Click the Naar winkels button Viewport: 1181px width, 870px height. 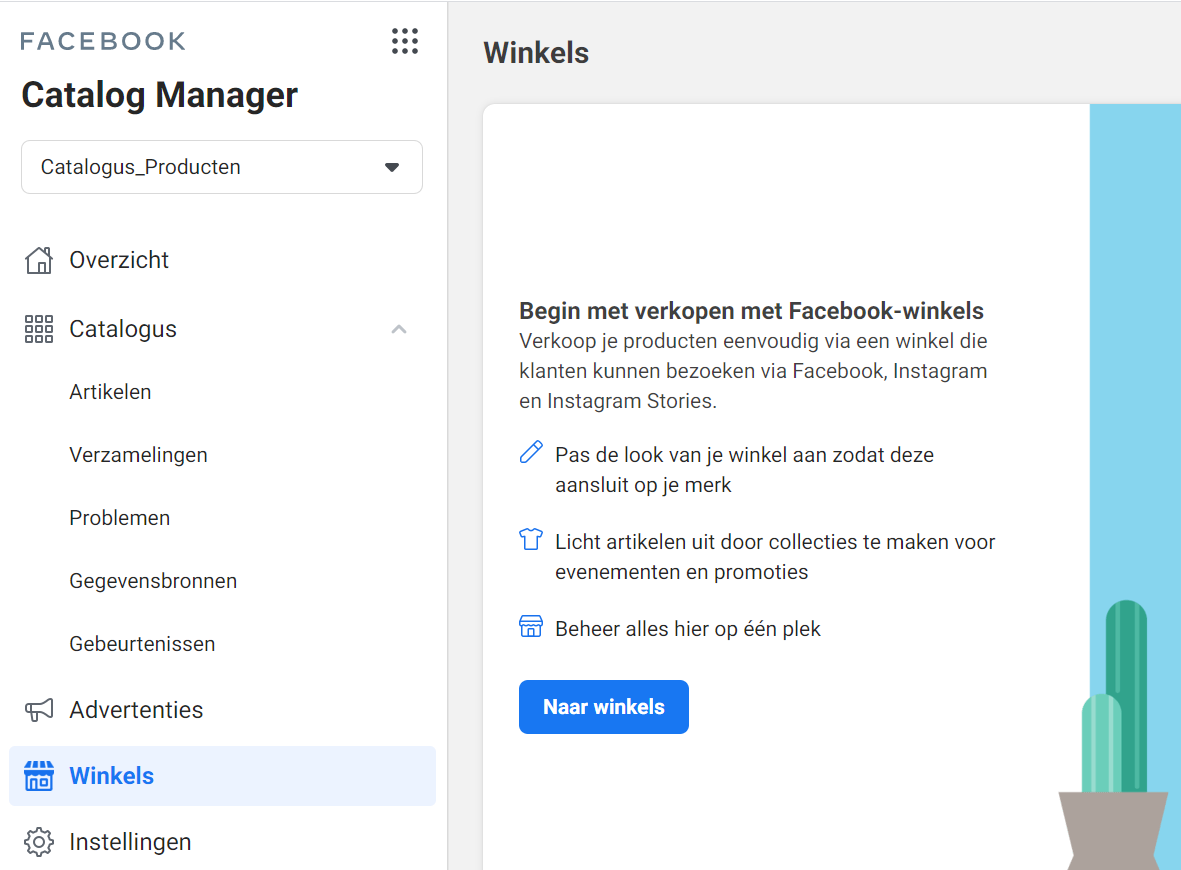coord(603,707)
